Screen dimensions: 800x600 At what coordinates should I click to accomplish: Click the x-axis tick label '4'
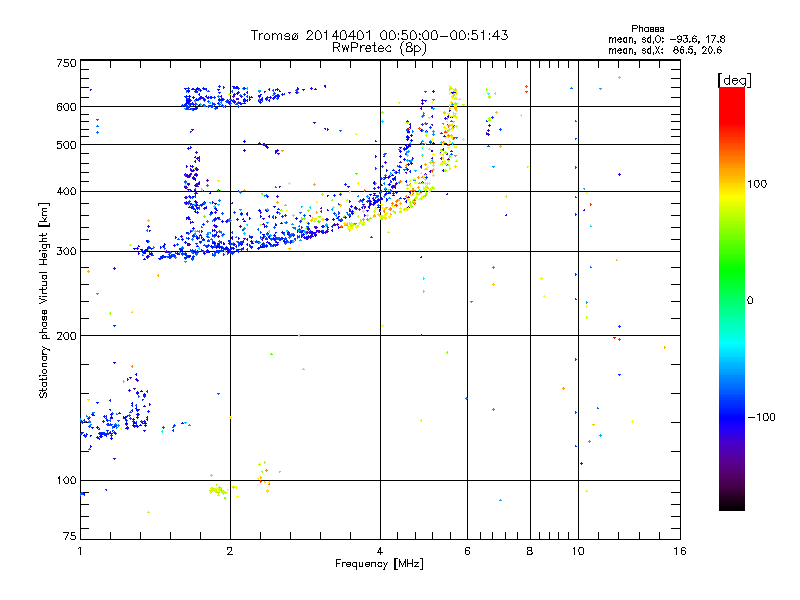(380, 551)
